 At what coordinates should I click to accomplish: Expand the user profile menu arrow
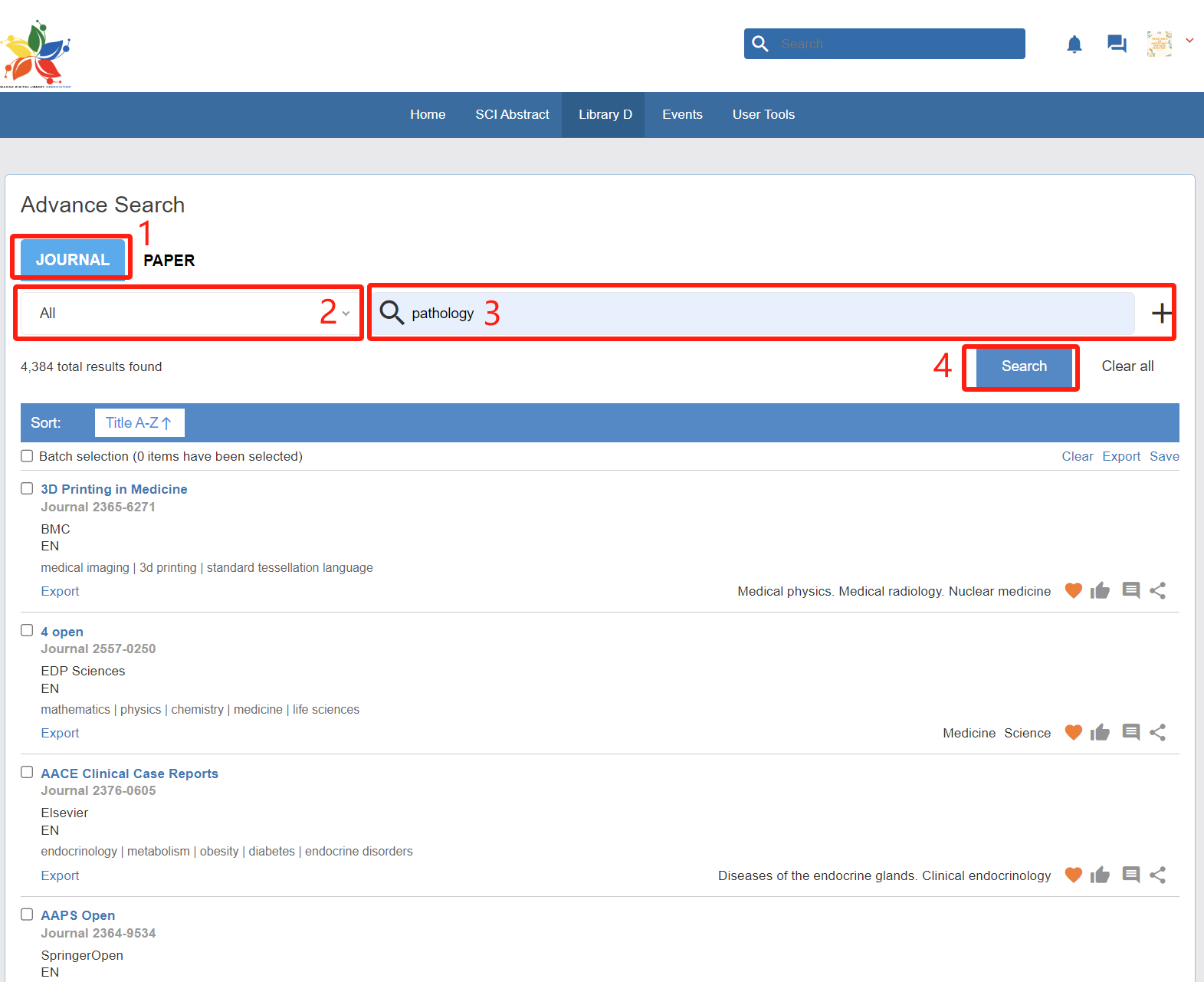coord(1189,41)
